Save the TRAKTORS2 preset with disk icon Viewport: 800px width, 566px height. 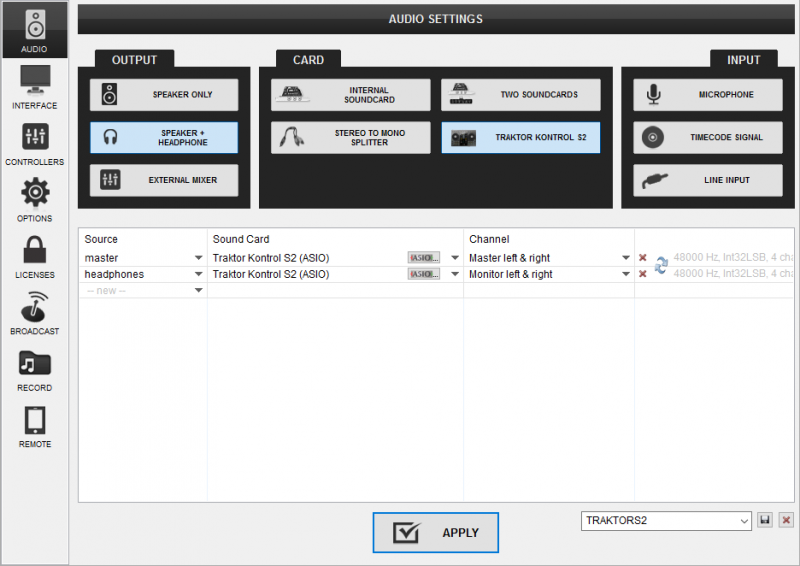765,521
